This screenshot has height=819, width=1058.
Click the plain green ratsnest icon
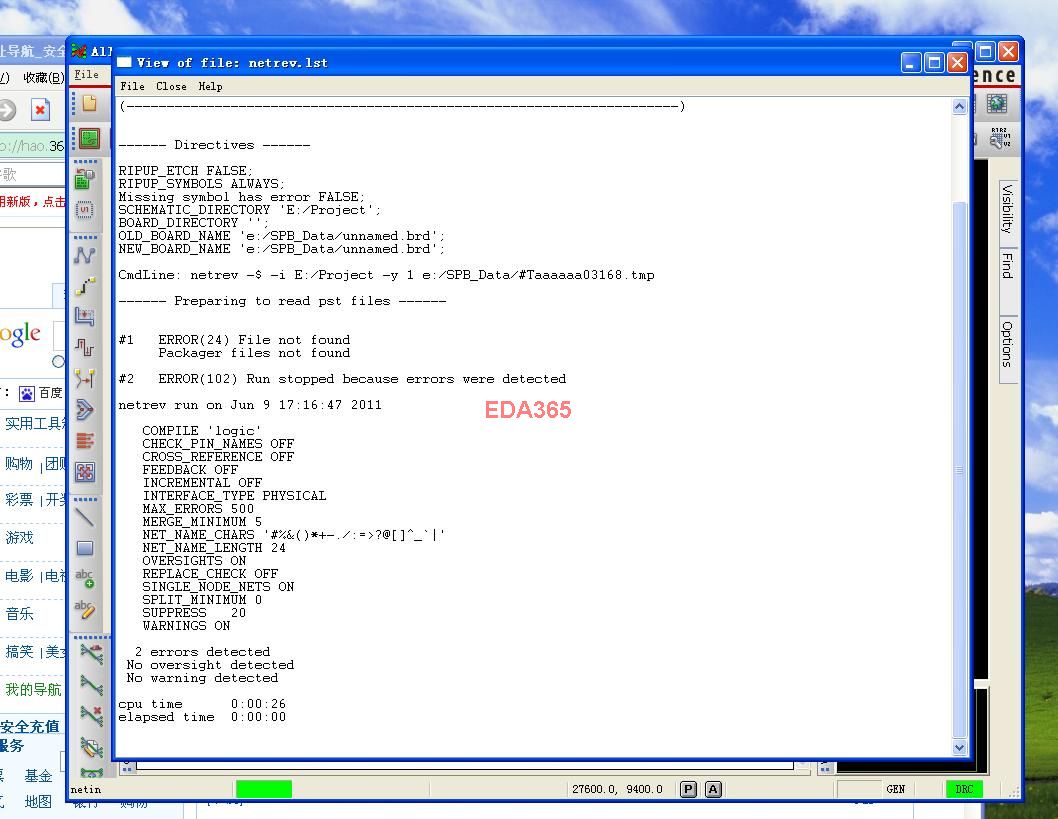point(92,685)
